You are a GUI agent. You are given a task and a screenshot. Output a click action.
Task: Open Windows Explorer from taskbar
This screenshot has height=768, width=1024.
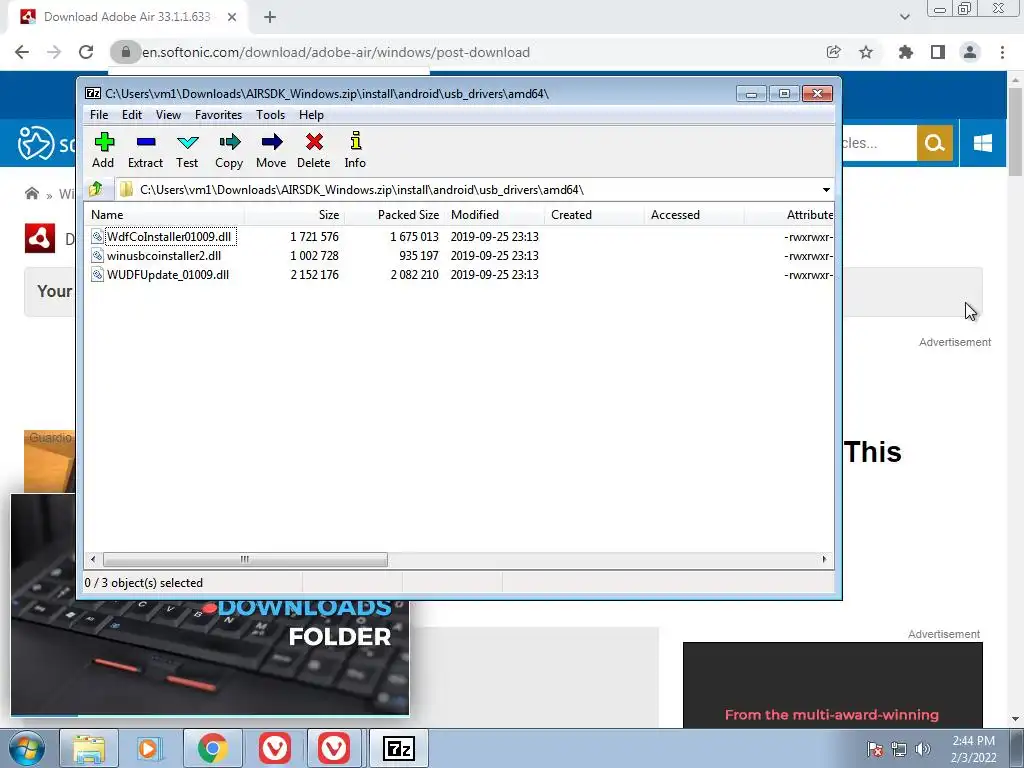(x=89, y=748)
